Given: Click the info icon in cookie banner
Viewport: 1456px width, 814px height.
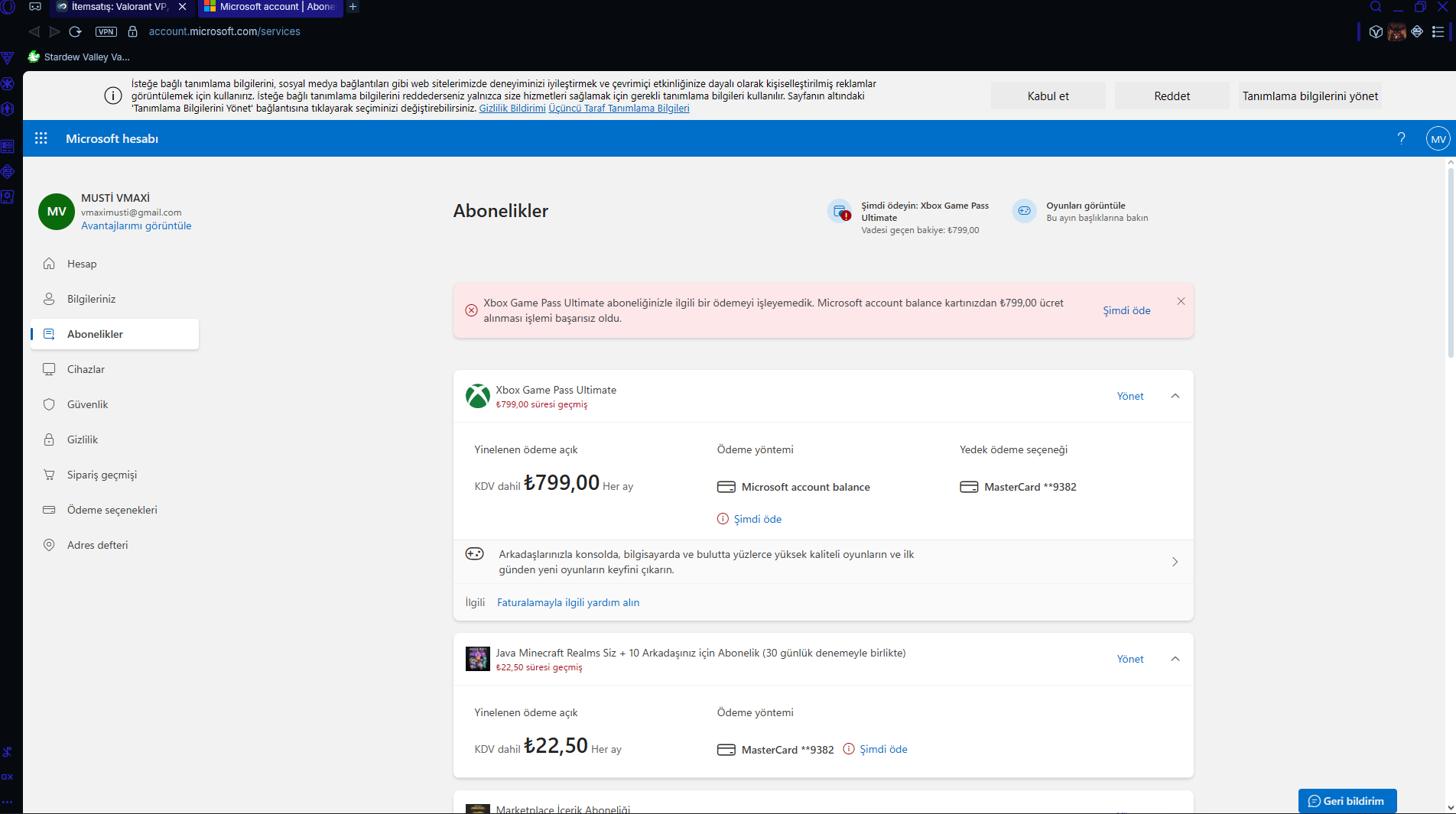Looking at the screenshot, I should coord(113,96).
